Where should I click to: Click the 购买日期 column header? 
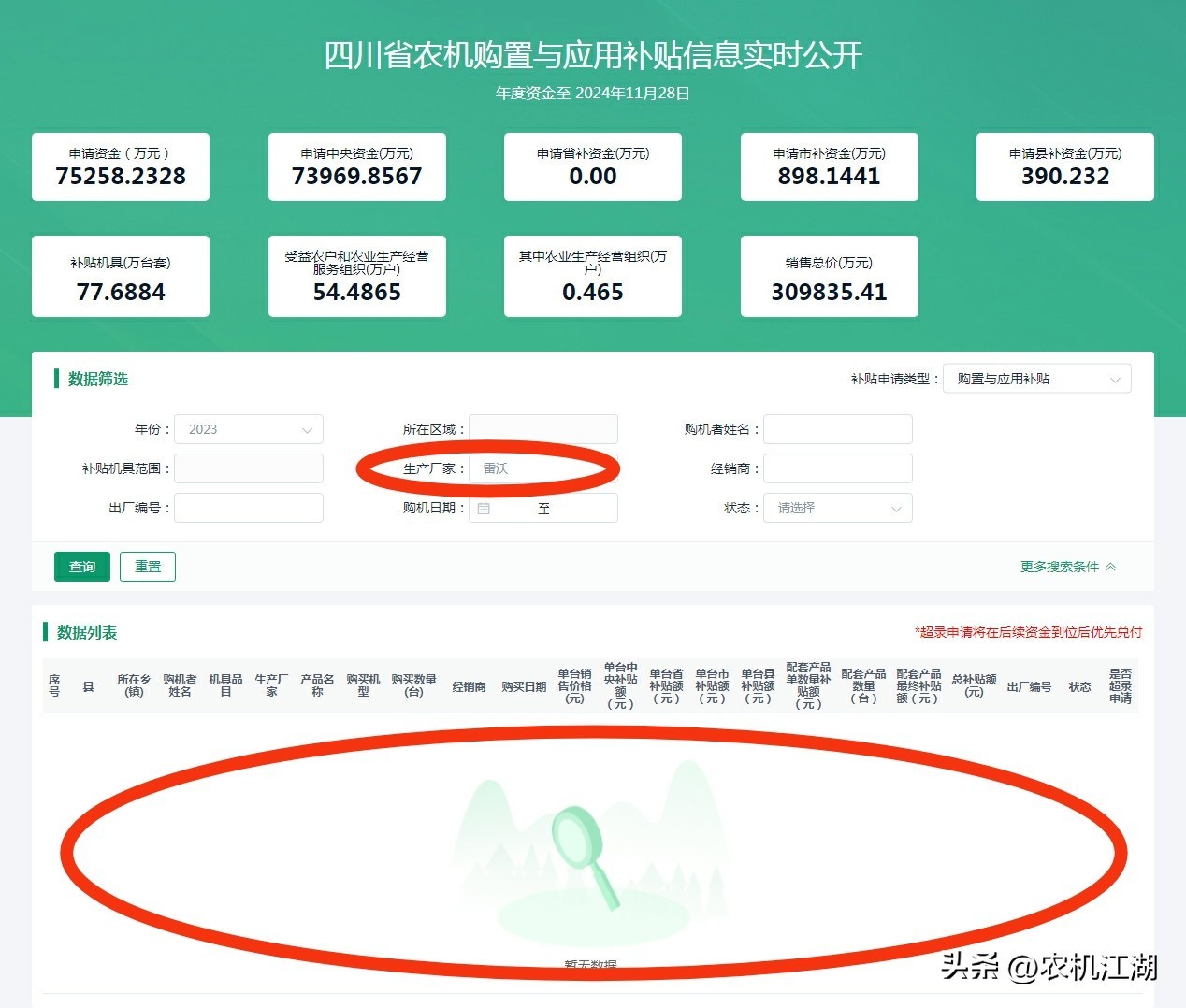coord(524,686)
